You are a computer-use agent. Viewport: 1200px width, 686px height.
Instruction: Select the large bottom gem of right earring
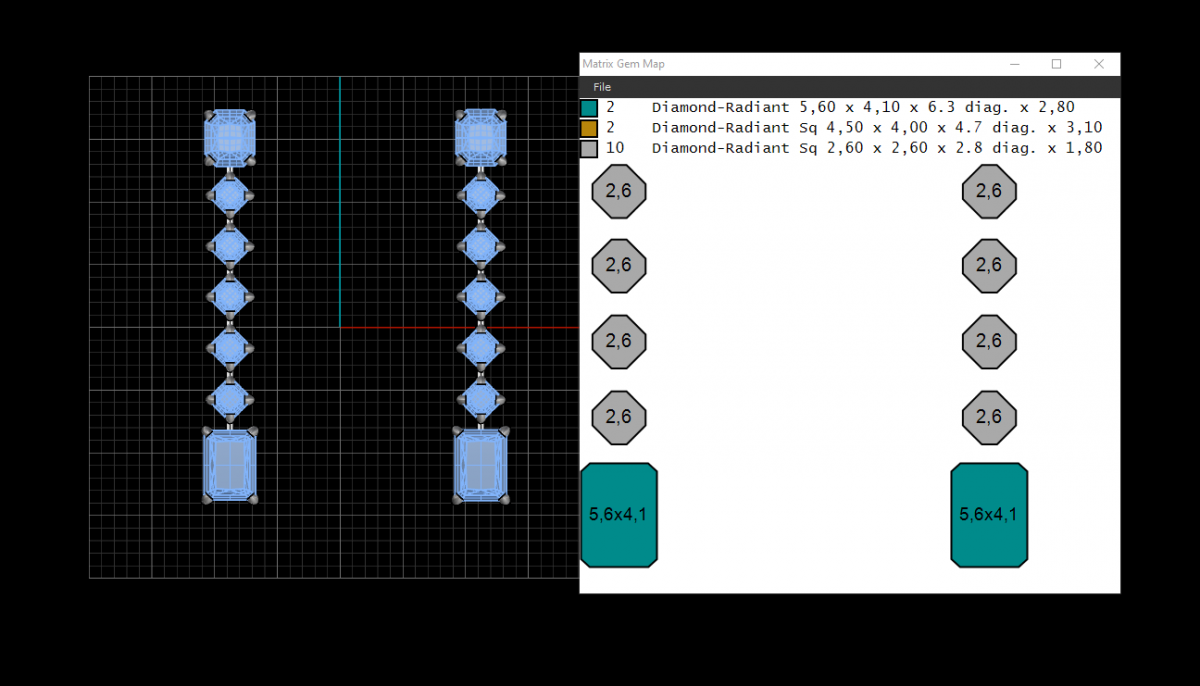click(x=481, y=465)
